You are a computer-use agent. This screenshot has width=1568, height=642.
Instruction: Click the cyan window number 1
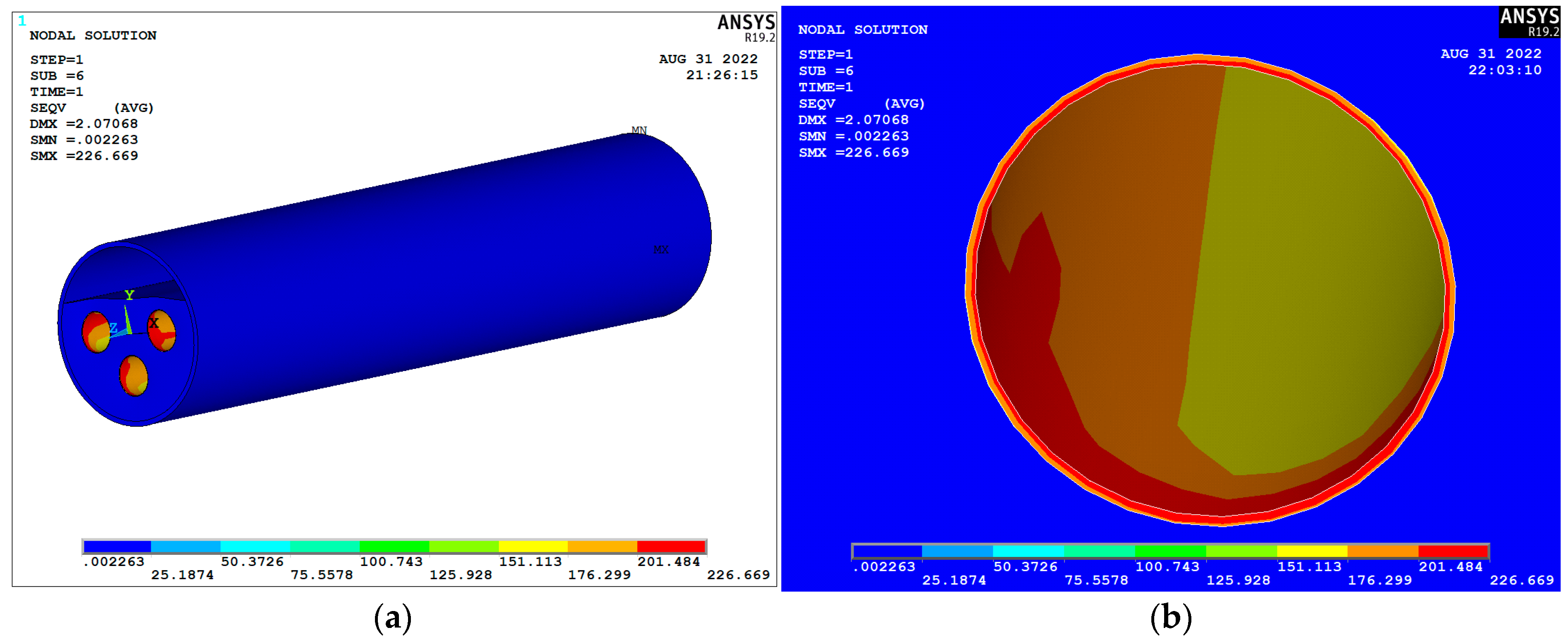22,21
